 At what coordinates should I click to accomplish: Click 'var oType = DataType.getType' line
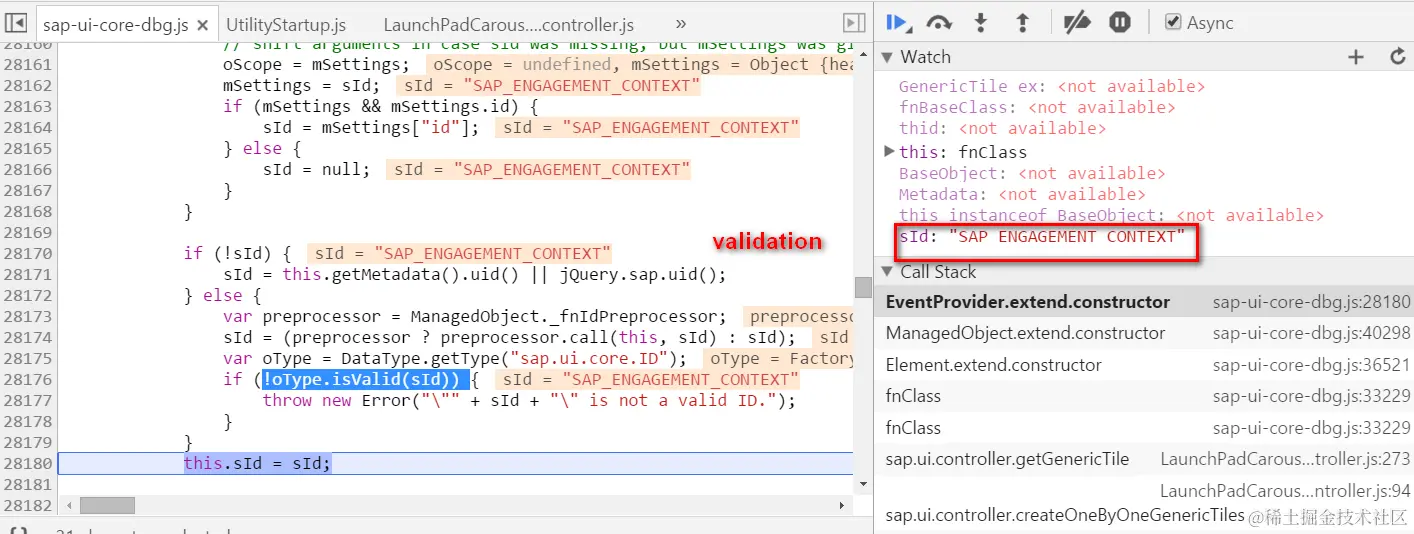[455, 358]
